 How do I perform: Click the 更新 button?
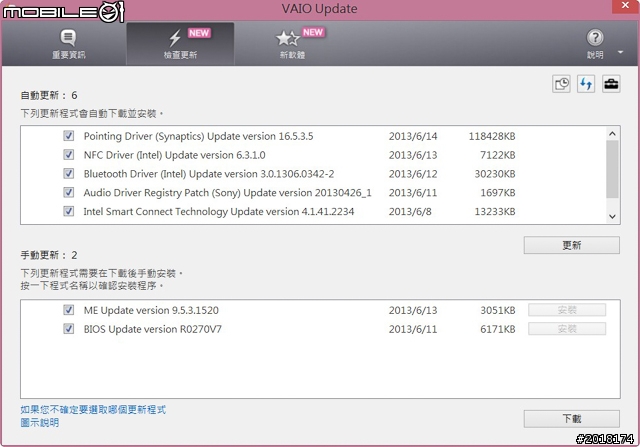pos(571,245)
